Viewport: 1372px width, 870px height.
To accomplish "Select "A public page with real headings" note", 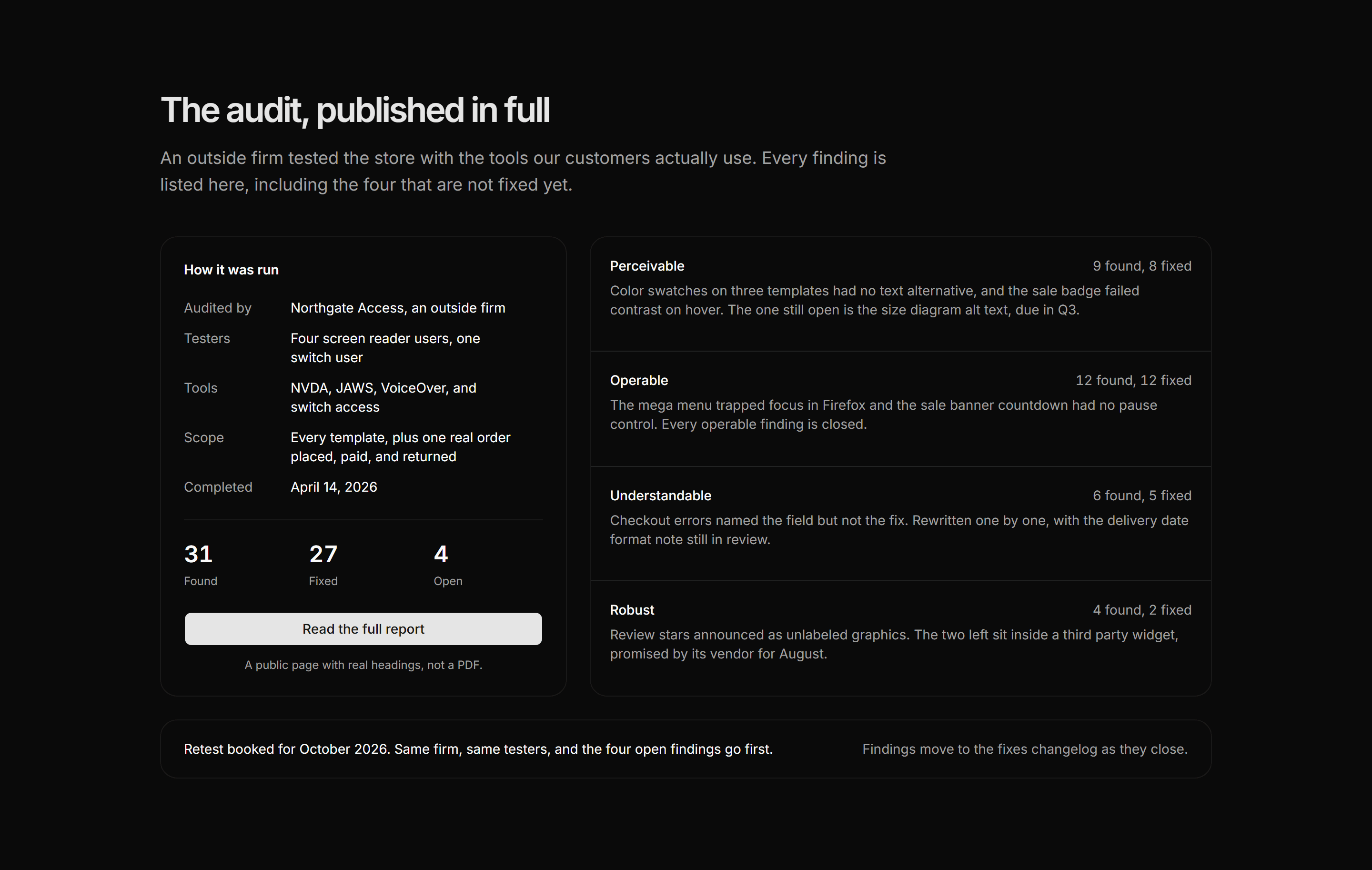I will coord(363,665).
